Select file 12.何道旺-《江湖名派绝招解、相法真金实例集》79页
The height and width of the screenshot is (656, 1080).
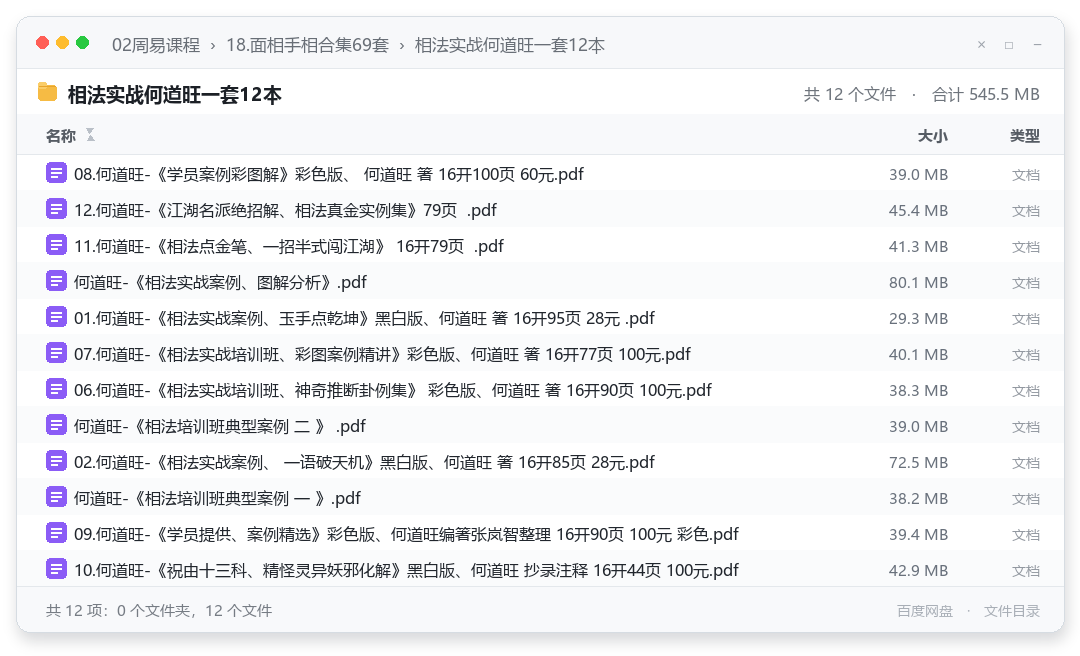pyautogui.click(x=540, y=209)
